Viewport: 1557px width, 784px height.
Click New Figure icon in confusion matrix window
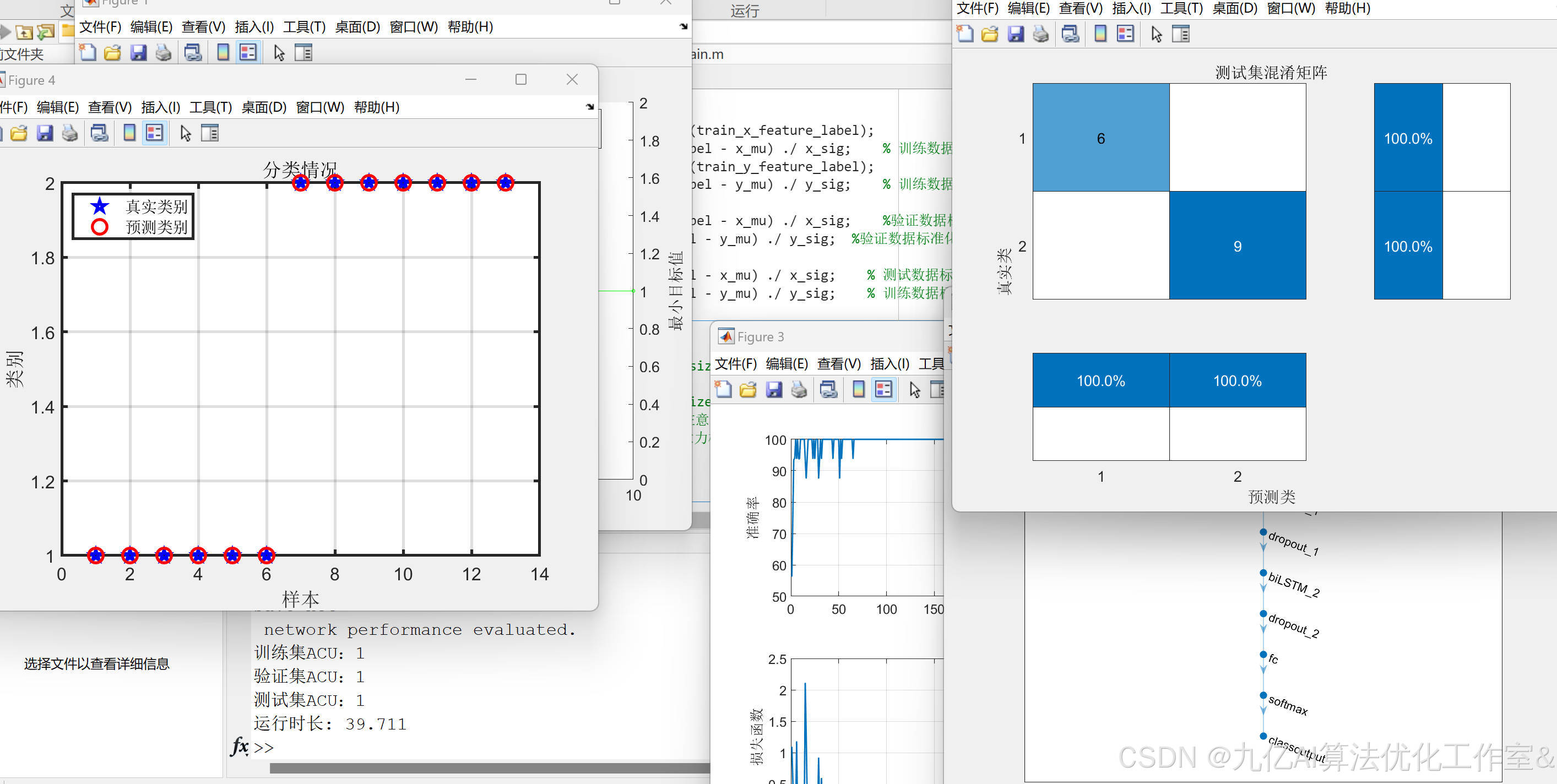(x=965, y=34)
